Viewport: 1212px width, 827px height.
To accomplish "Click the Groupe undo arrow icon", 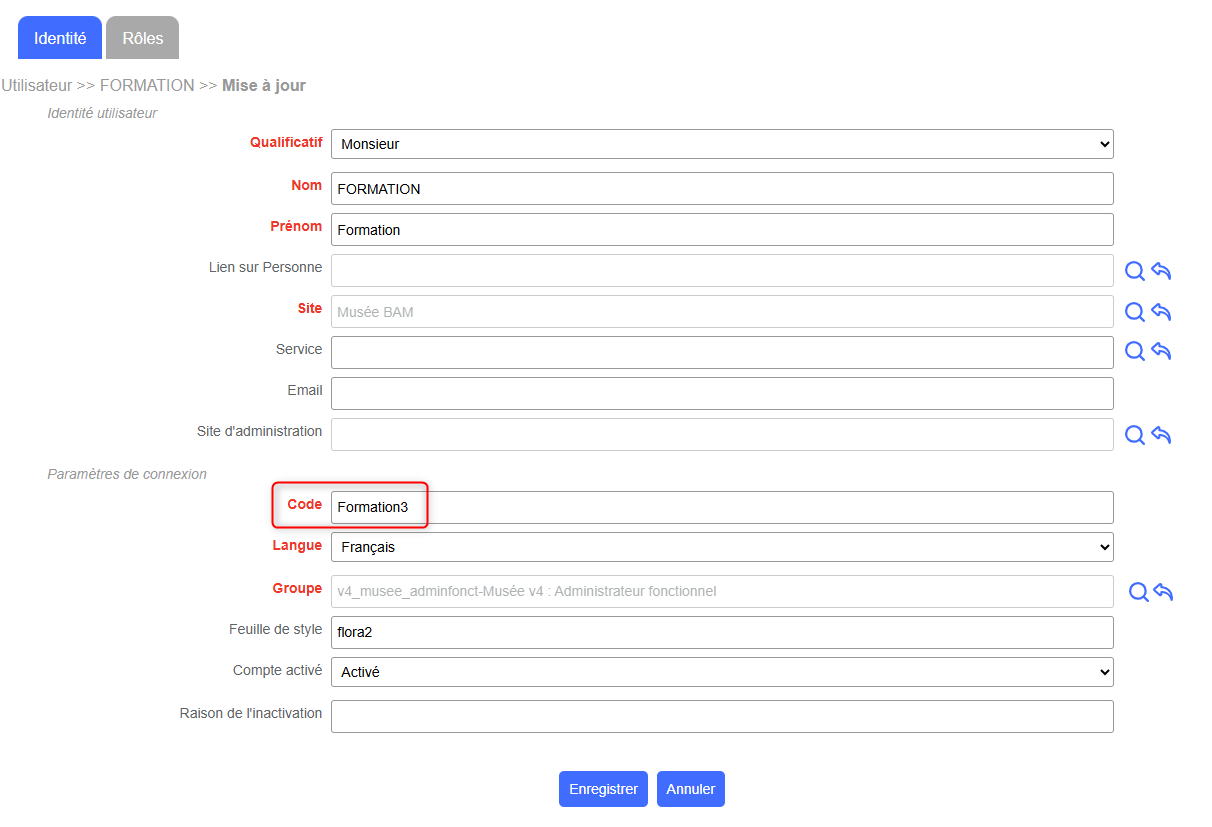I will tap(1163, 592).
